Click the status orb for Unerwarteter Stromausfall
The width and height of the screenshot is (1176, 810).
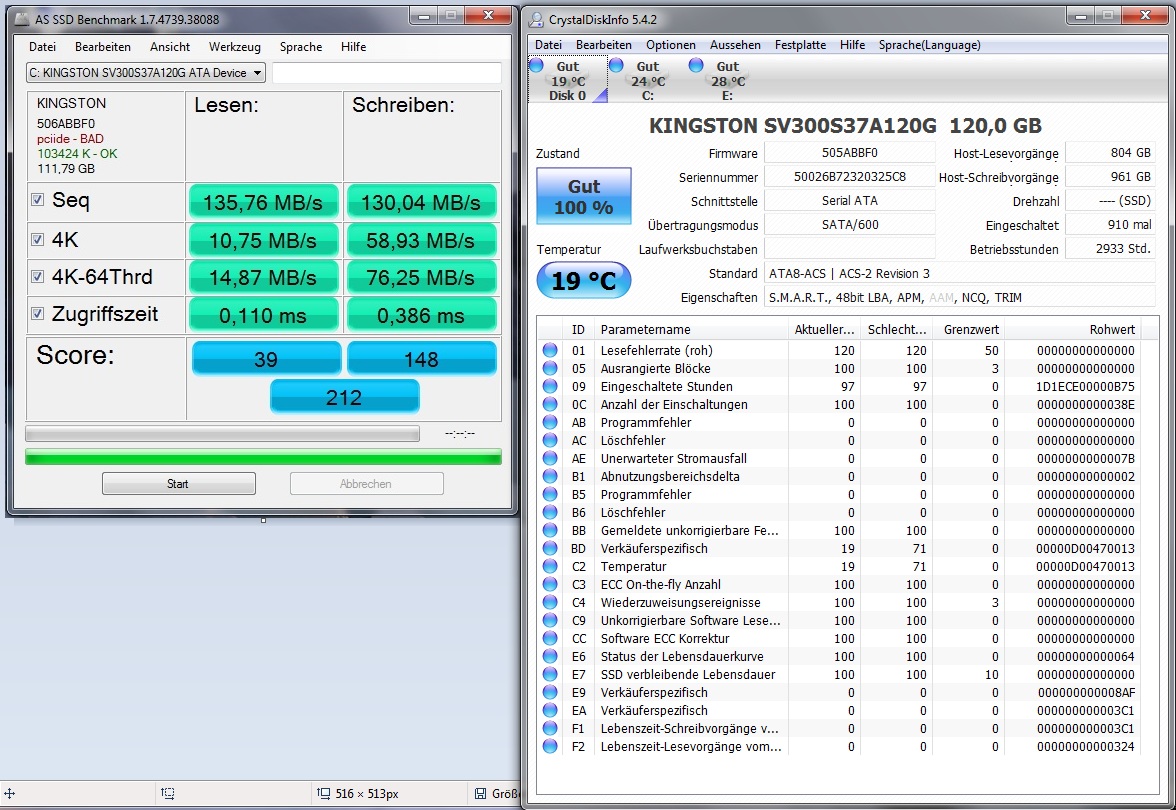click(550, 458)
